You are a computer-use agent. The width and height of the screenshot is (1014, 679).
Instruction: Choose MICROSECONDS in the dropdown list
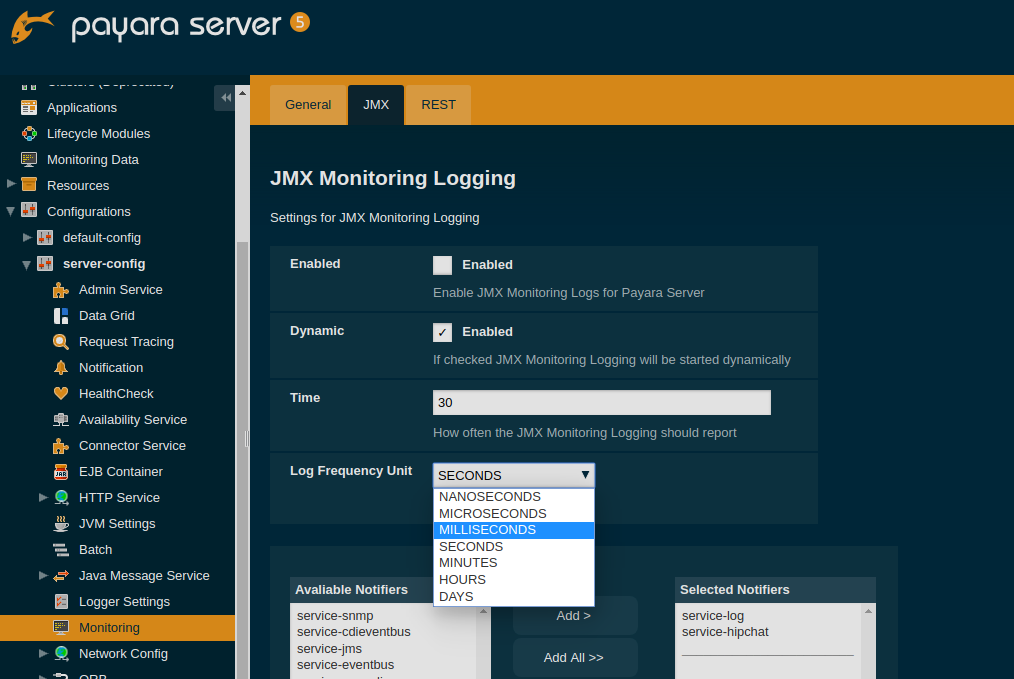pos(513,513)
